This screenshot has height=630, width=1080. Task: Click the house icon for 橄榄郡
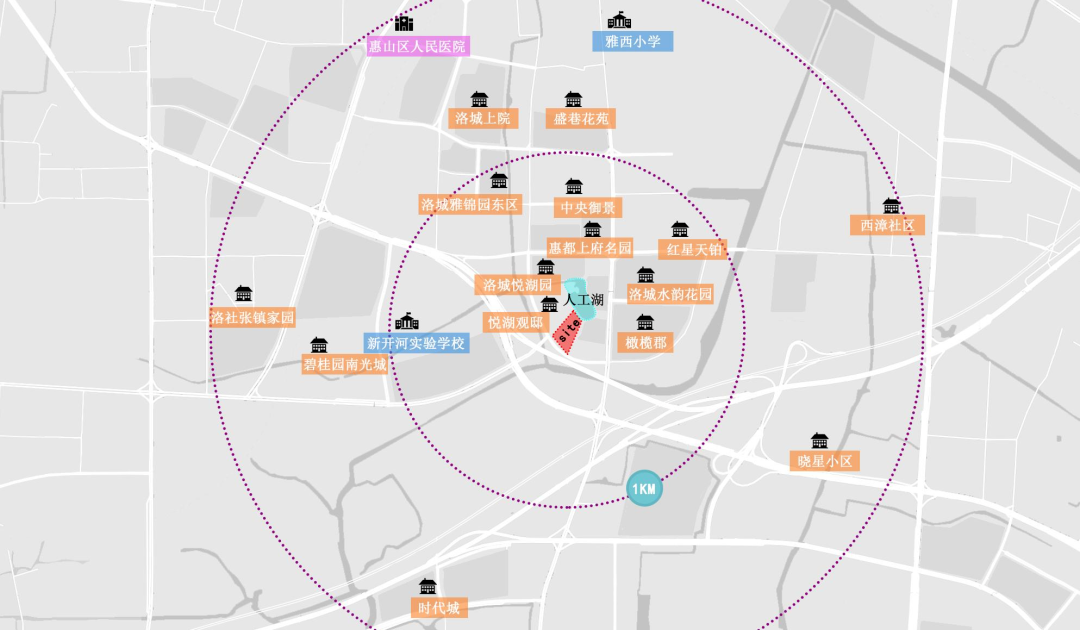pos(645,322)
